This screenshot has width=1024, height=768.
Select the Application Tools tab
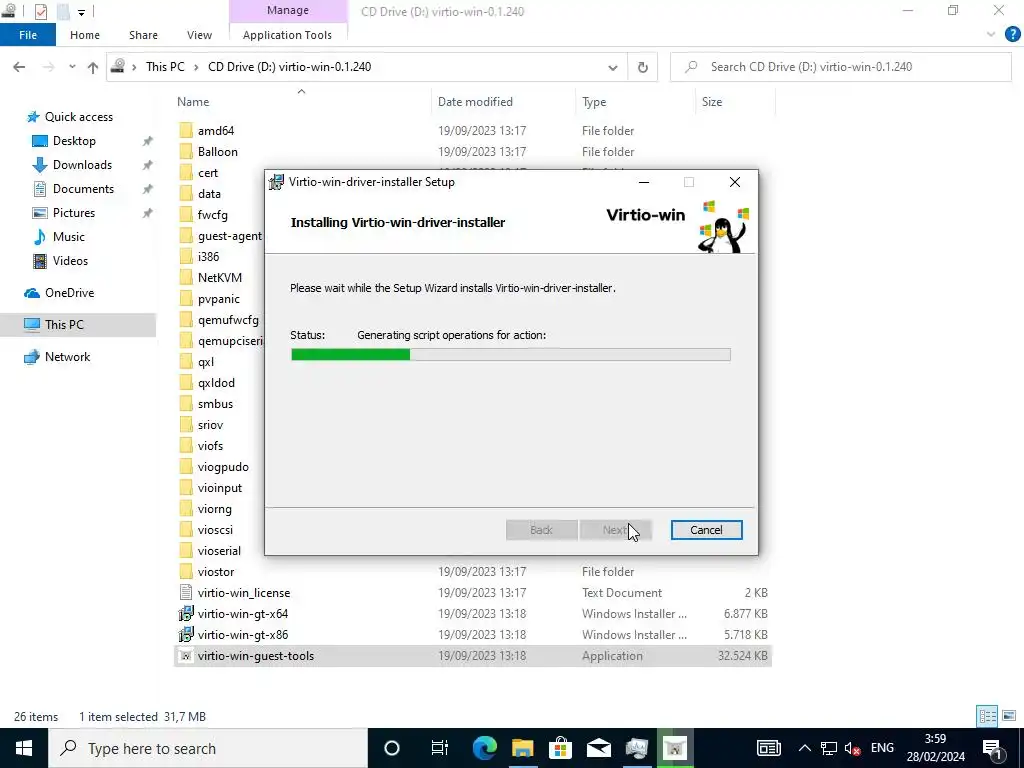pos(287,35)
